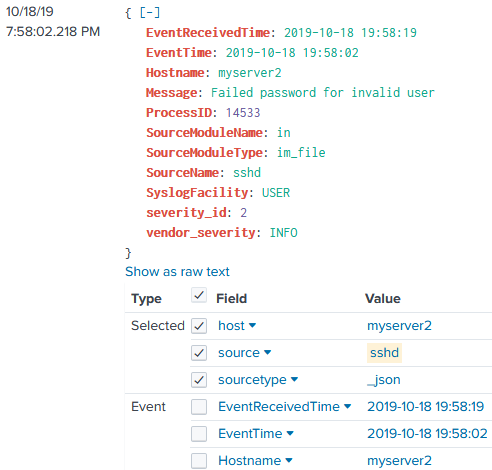
Task: Click Show as raw text link
Action: point(177,272)
